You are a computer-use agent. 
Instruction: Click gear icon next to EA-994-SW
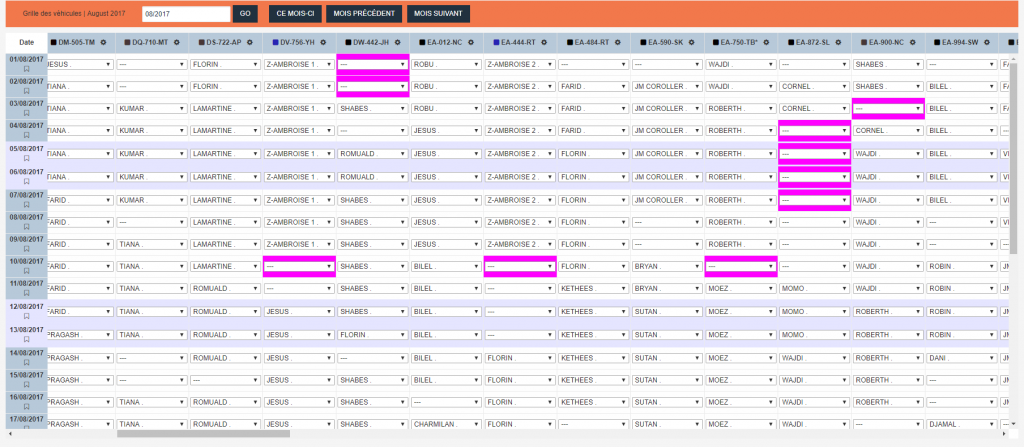[987, 42]
